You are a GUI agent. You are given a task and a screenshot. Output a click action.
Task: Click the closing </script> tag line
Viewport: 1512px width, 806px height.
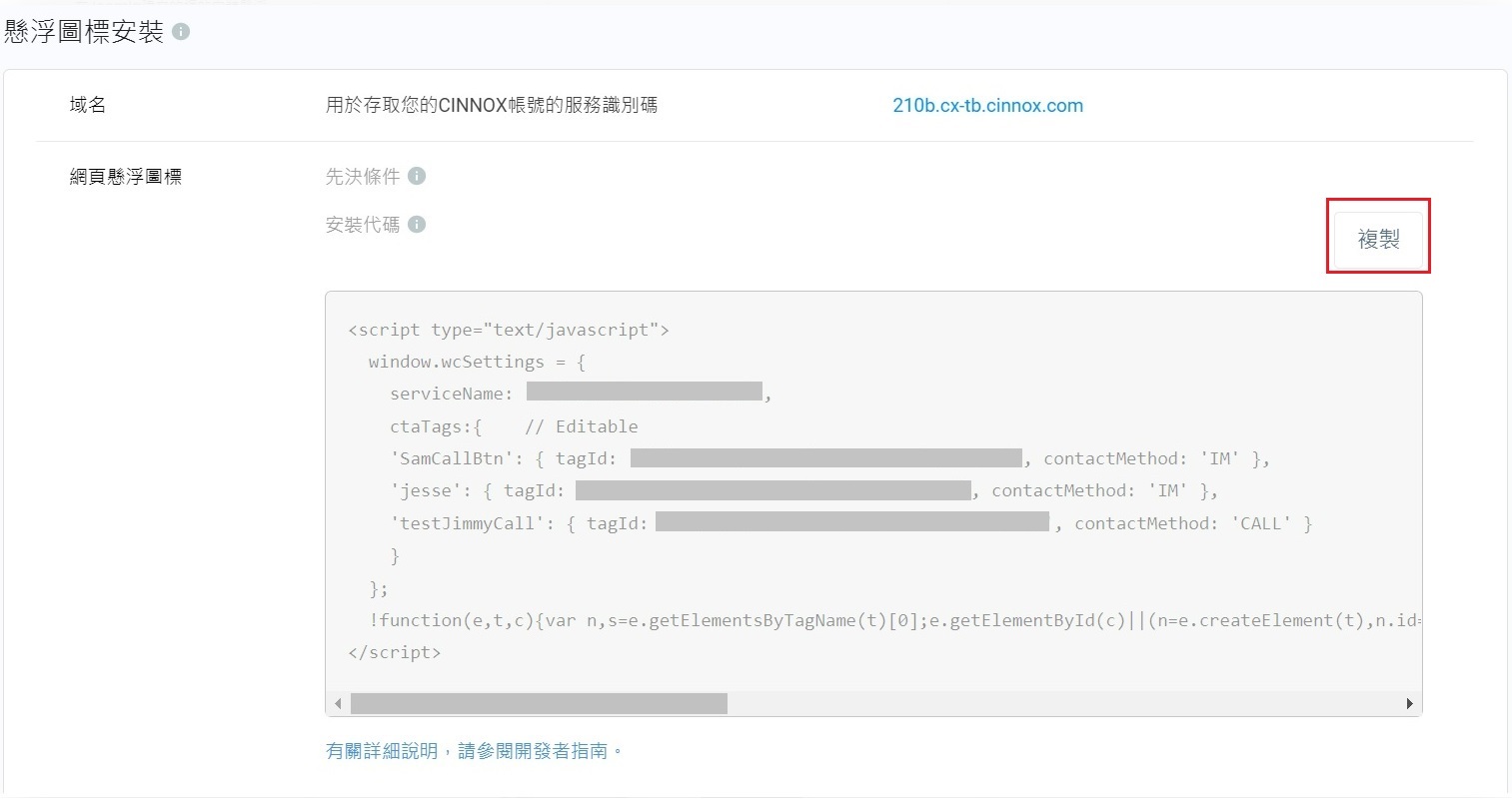pos(394,652)
